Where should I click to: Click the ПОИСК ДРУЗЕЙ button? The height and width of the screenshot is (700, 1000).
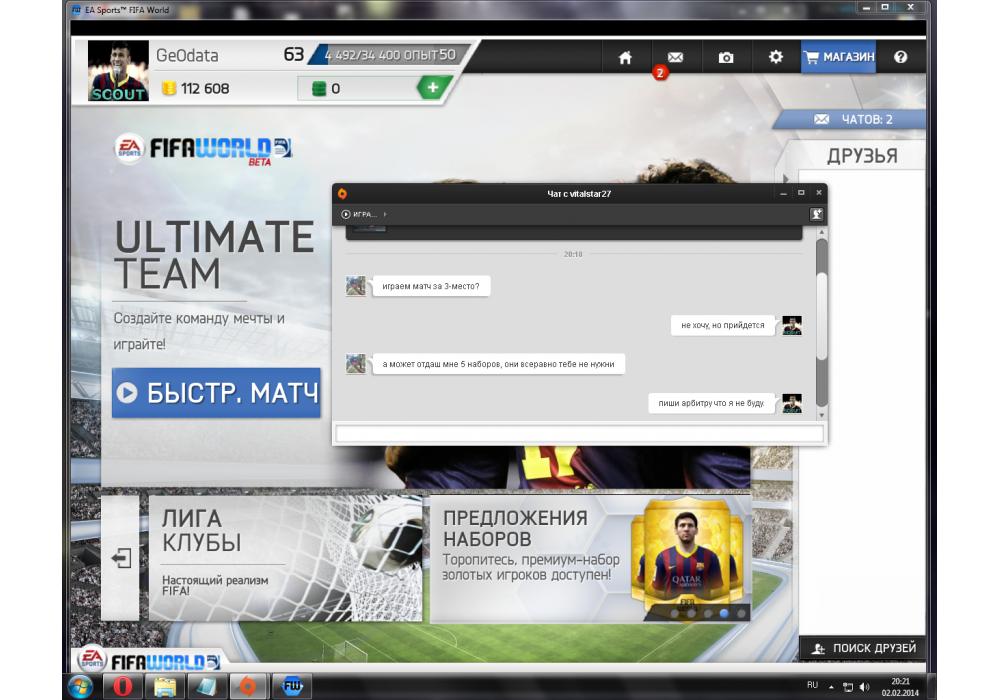click(862, 648)
